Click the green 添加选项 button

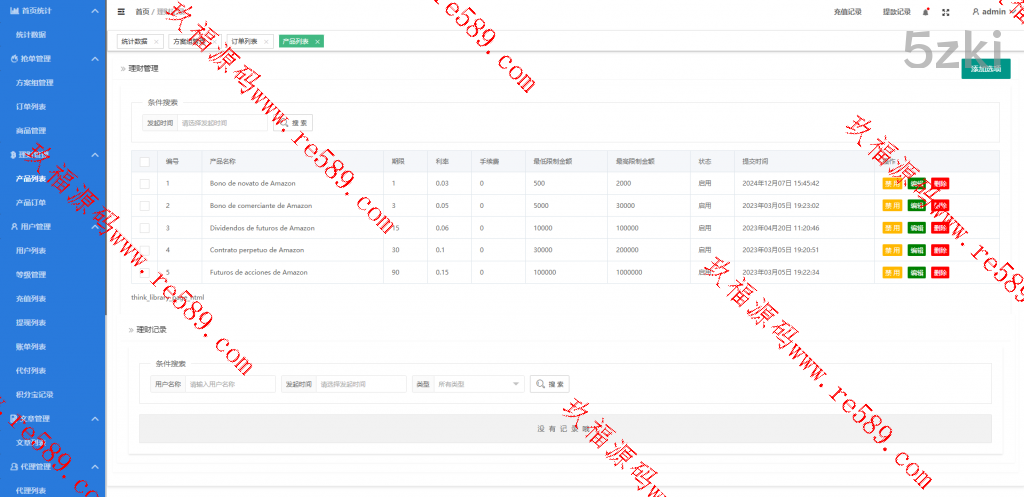[x=985, y=69]
